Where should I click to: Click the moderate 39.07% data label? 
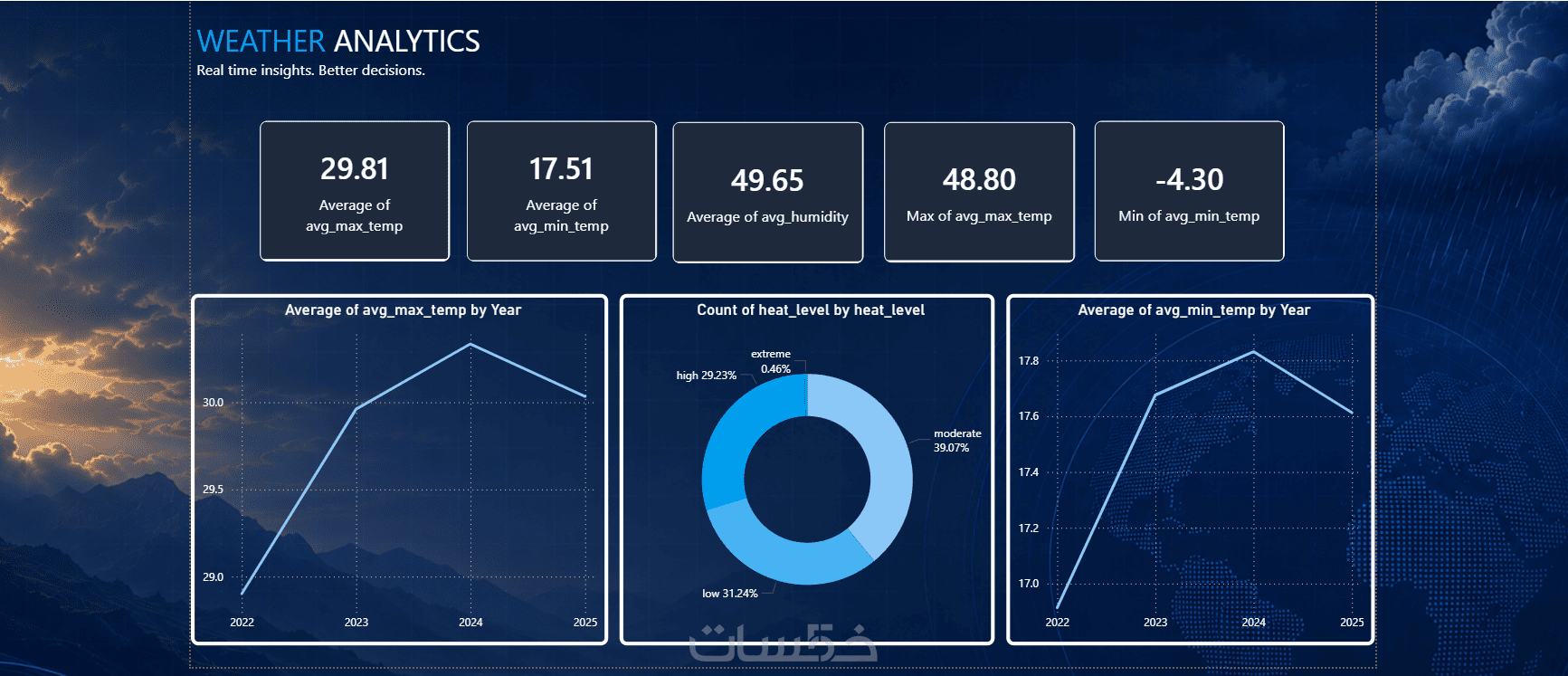click(957, 441)
